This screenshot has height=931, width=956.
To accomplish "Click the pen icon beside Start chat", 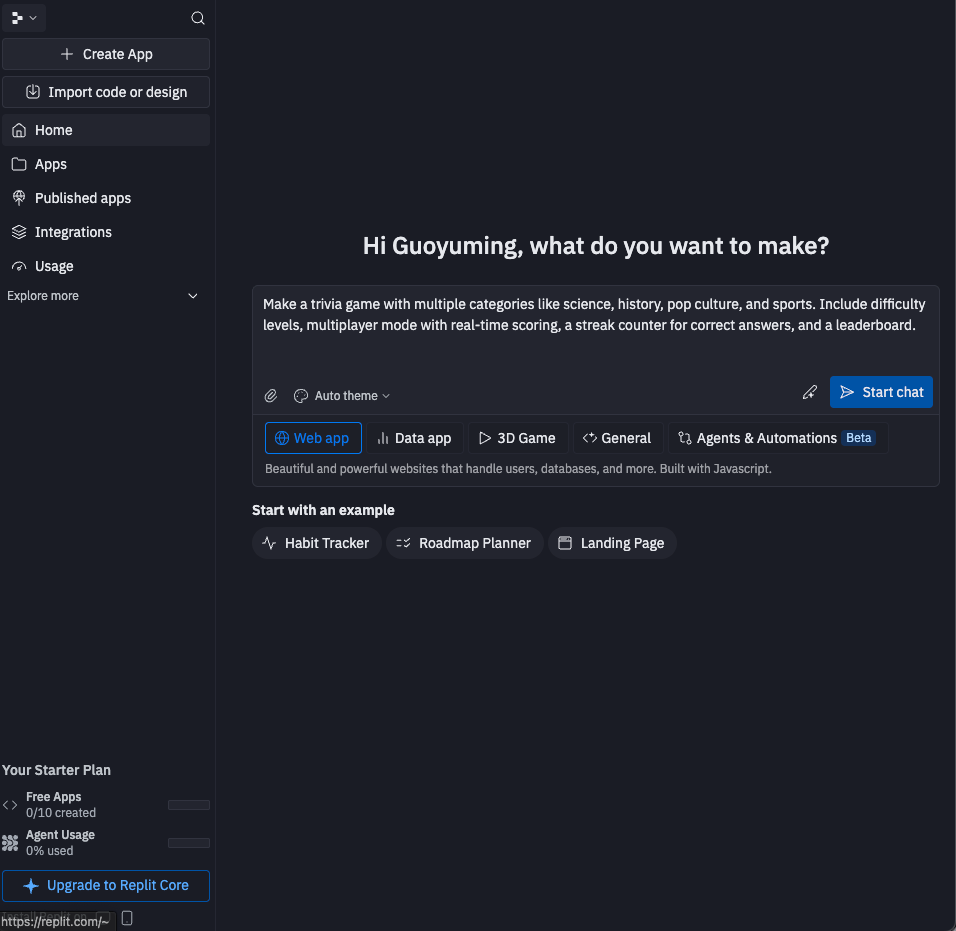I will pos(810,392).
